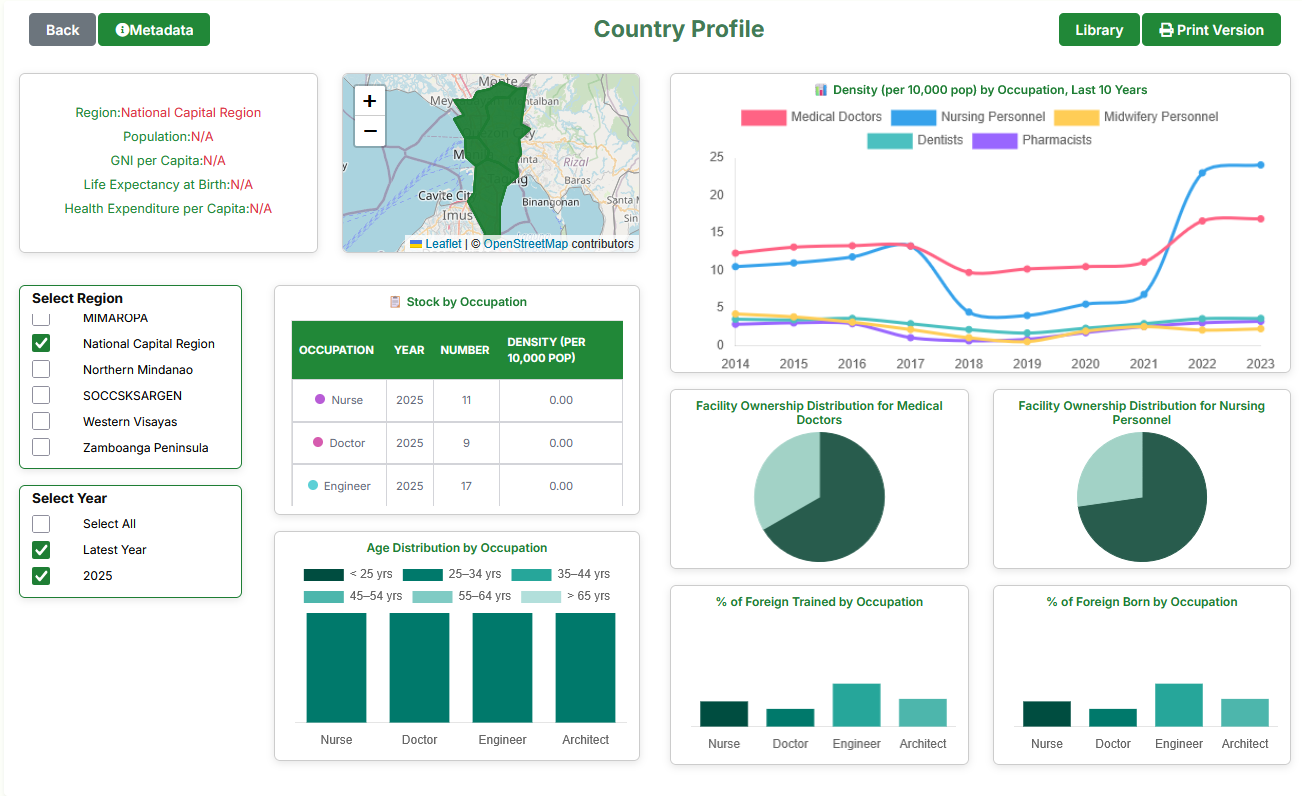This screenshot has width=1302, height=796.
Task: Select the Engineer row in stock table
Action: pyautogui.click(x=457, y=486)
